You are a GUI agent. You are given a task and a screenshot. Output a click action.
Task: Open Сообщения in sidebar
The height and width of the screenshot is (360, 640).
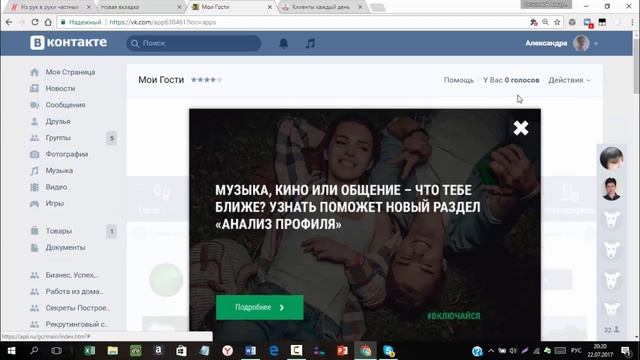pyautogui.click(x=65, y=105)
